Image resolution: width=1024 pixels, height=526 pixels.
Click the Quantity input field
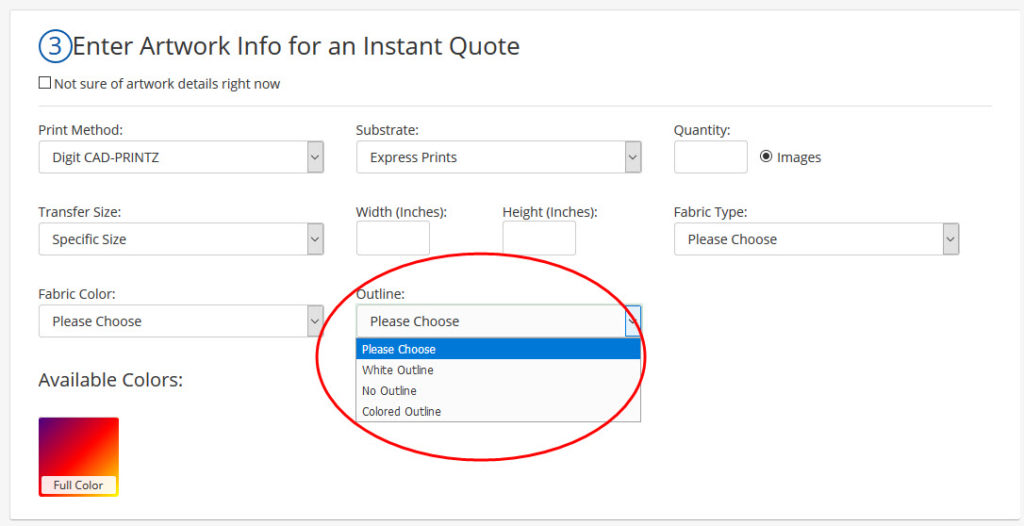(x=710, y=157)
